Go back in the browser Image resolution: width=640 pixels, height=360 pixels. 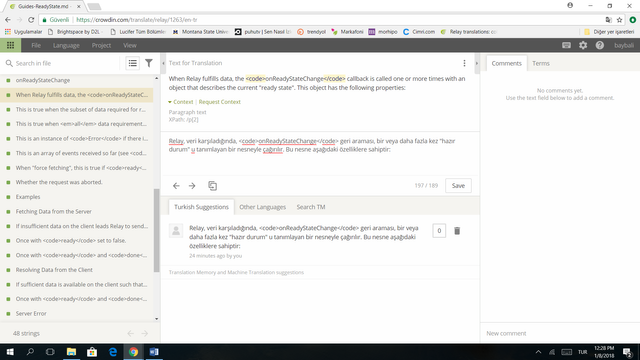(8, 20)
